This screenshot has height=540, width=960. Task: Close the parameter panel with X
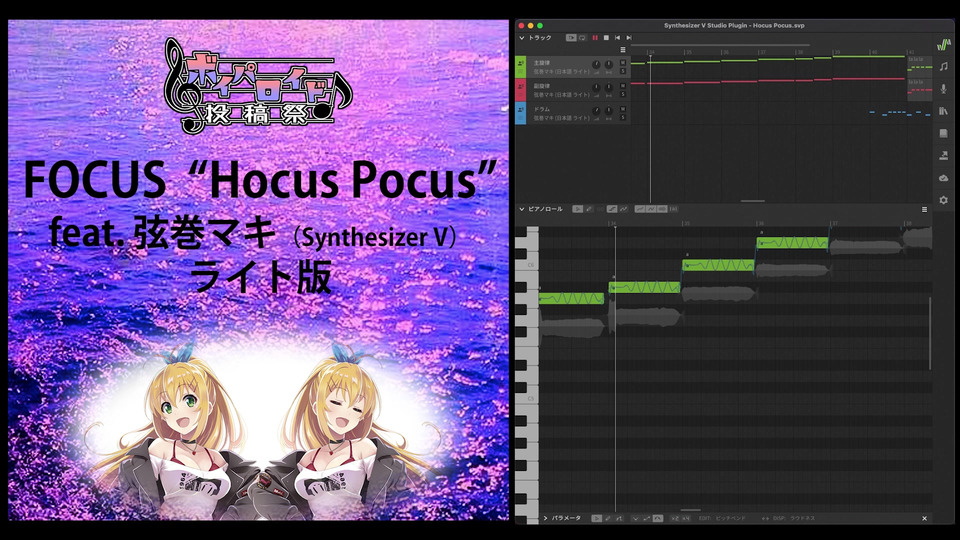(924, 519)
